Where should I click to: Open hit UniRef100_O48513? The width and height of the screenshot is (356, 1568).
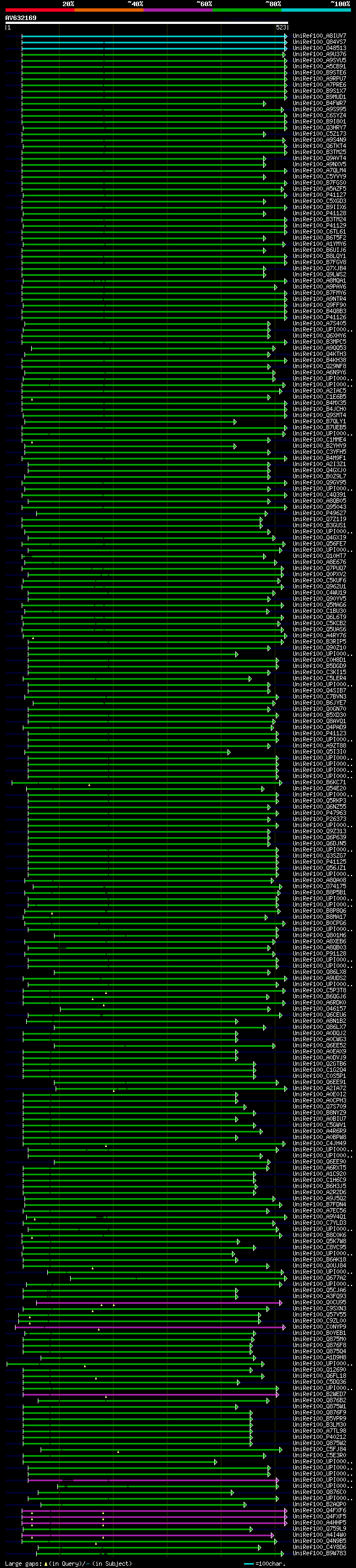tap(319, 48)
